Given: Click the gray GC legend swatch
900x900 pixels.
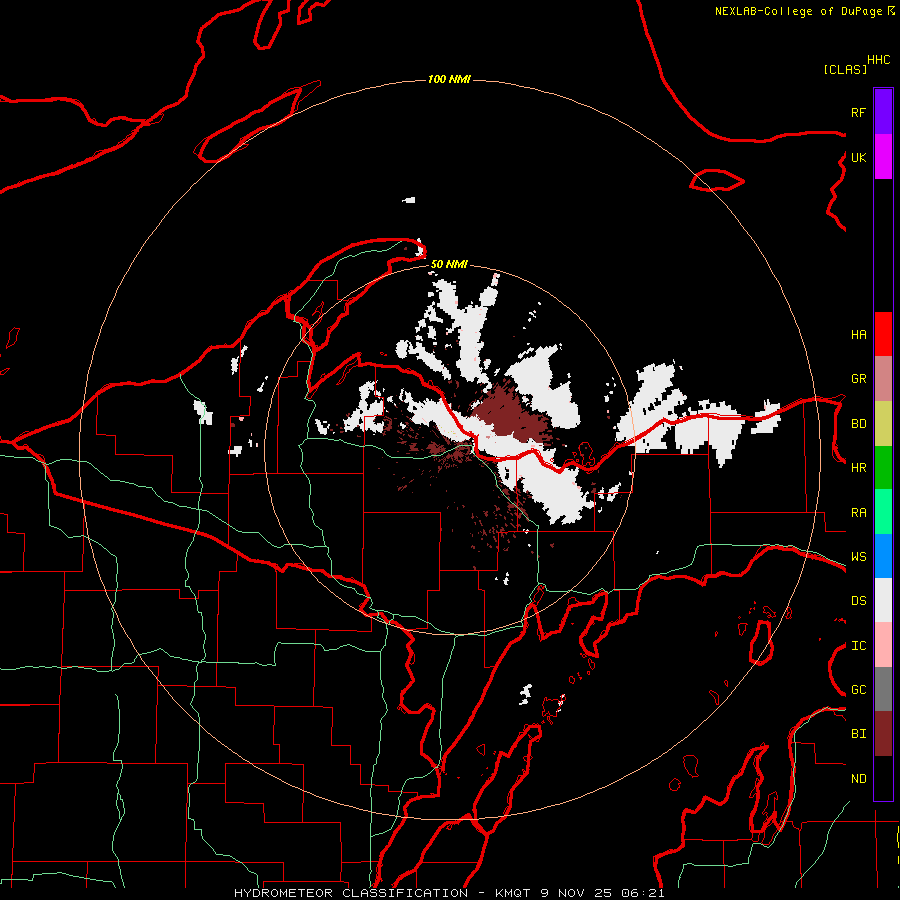Looking at the screenshot, I should click(883, 689).
